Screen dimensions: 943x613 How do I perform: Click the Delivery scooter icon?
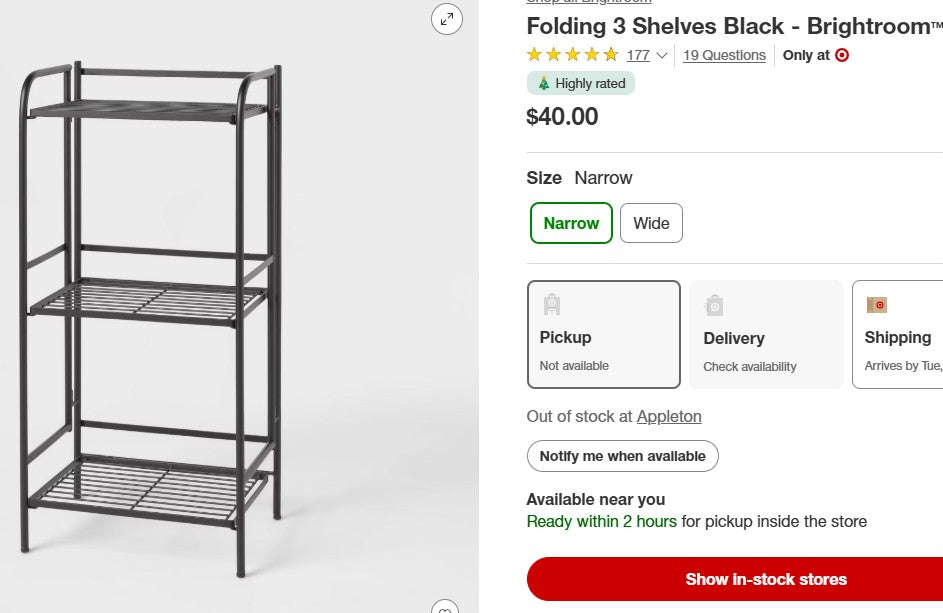click(714, 304)
